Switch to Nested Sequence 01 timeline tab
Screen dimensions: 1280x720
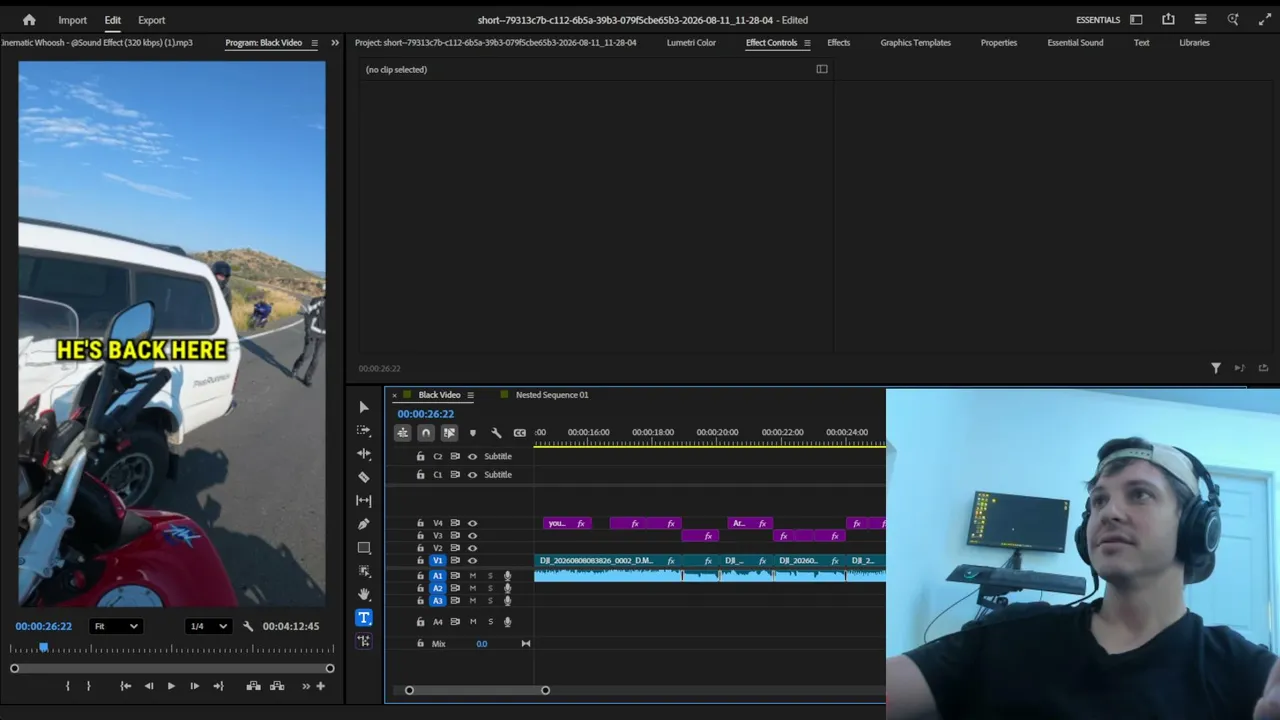point(552,395)
